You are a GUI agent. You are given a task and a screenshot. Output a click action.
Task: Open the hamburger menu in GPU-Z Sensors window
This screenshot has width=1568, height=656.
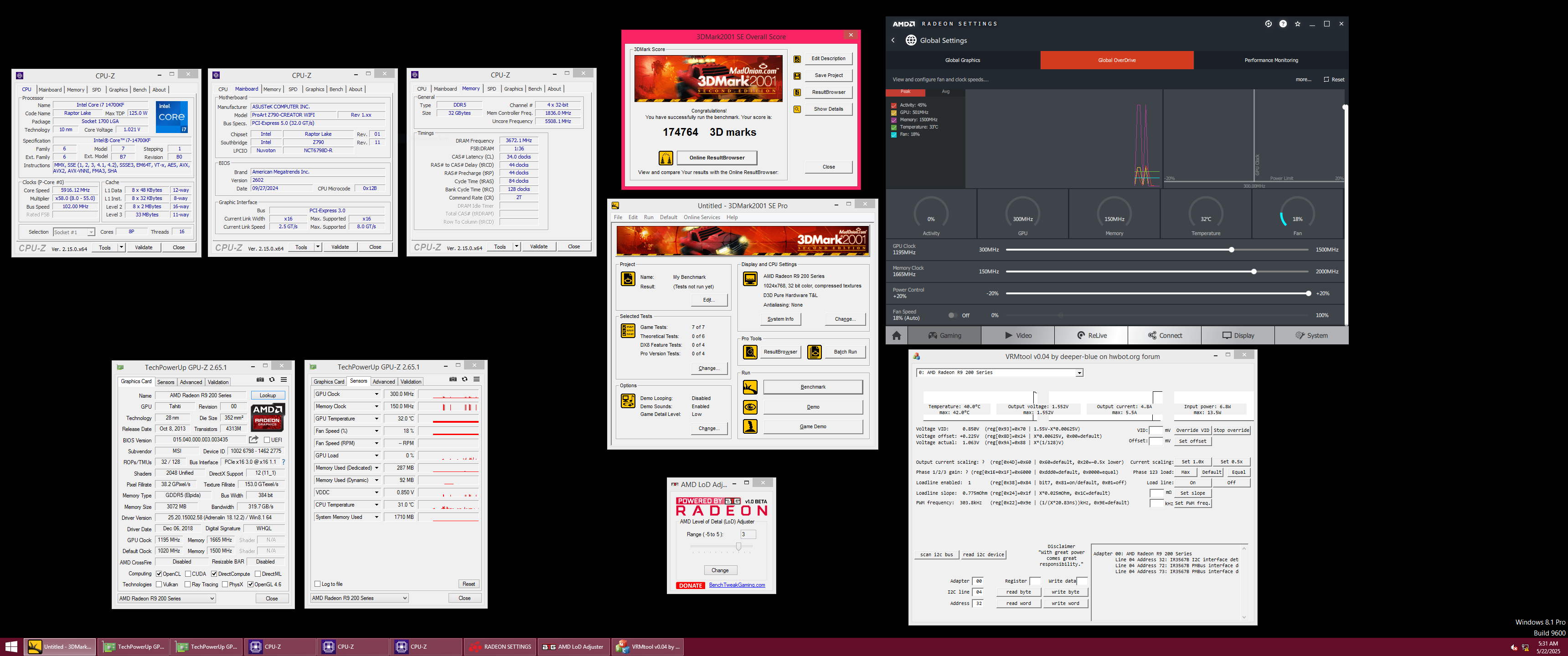point(477,379)
